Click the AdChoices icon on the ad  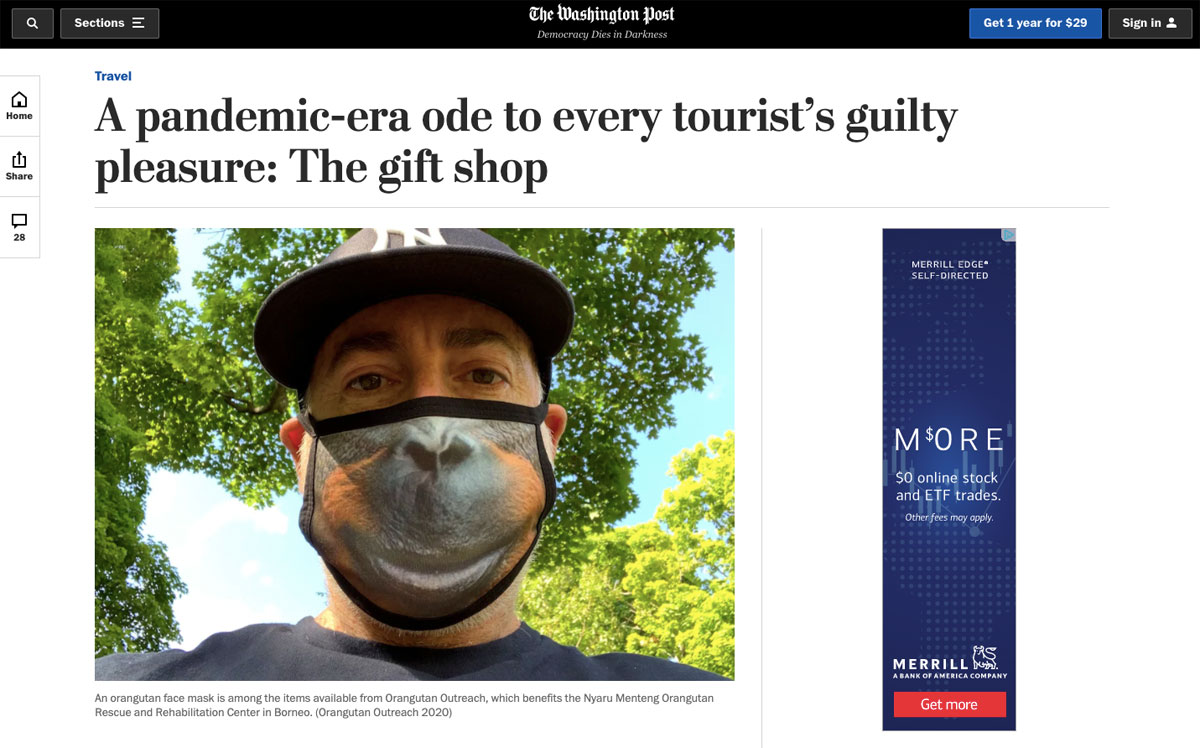1009,235
